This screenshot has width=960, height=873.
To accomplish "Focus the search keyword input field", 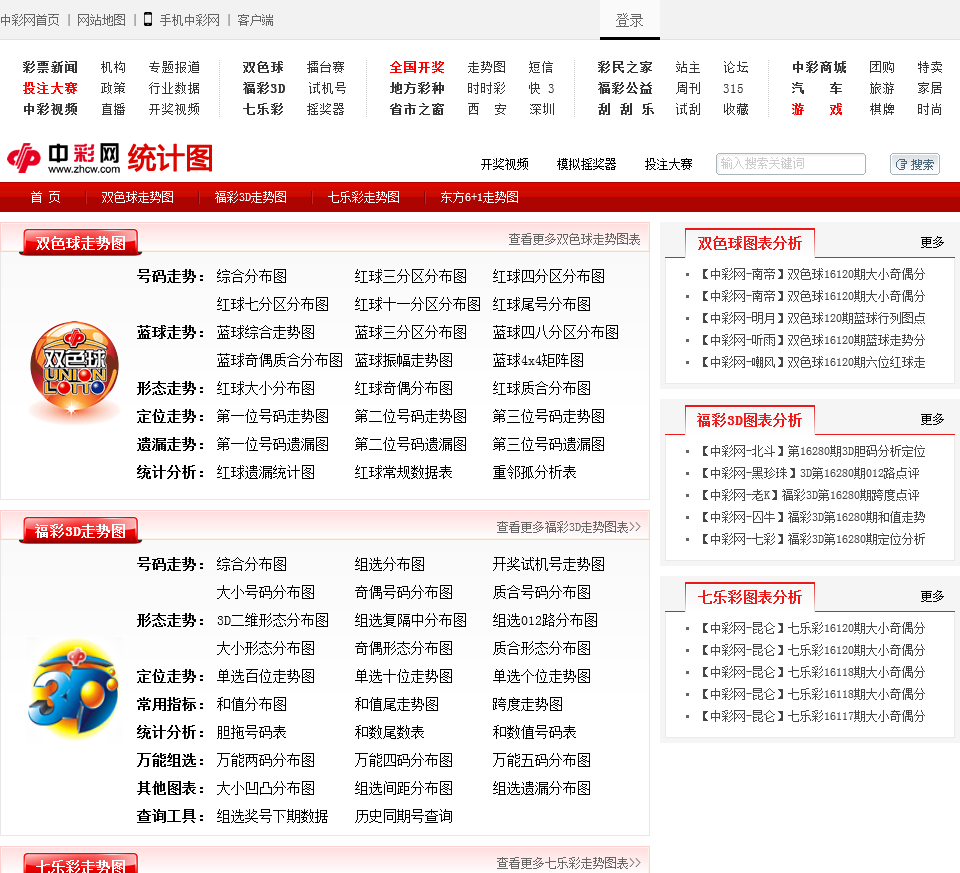I will pos(790,163).
